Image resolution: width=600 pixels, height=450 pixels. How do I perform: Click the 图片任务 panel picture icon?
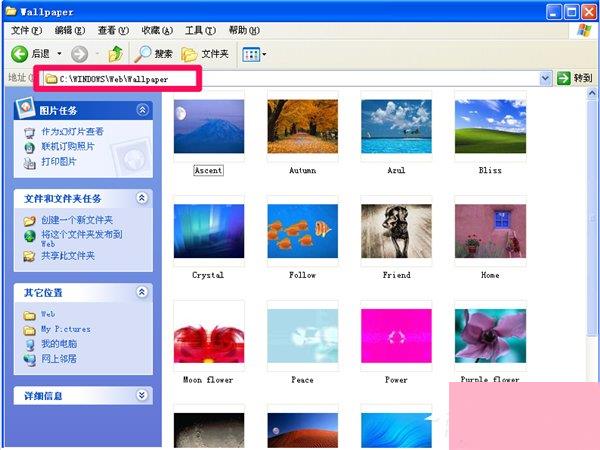(26, 107)
